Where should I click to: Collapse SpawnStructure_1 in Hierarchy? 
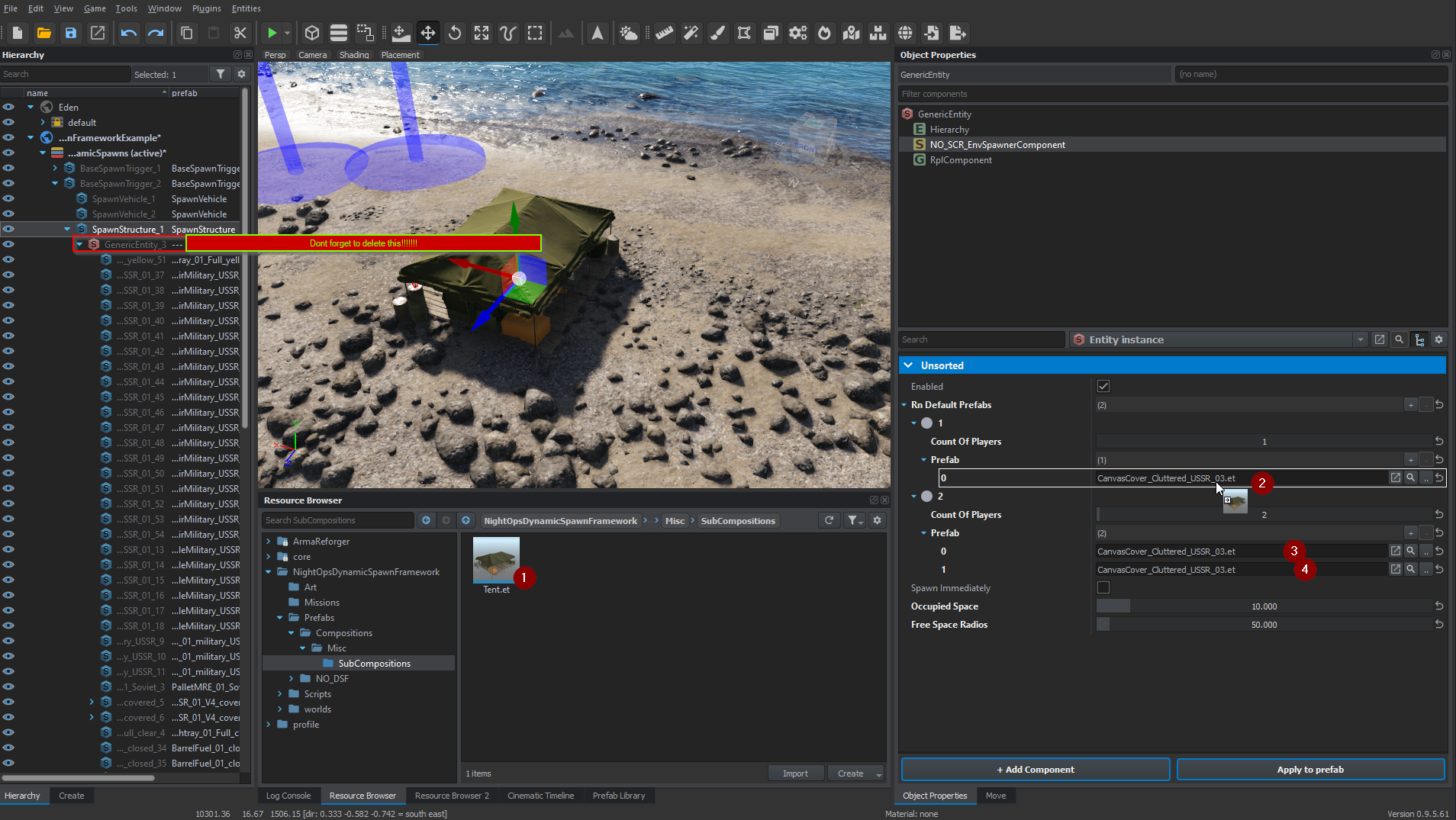[67, 230]
